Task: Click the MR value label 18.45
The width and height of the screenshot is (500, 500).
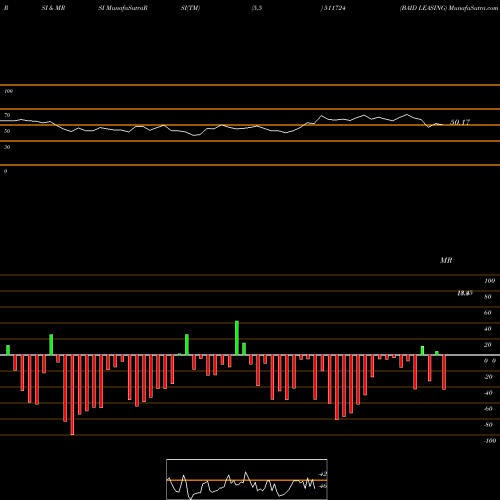Action: [465, 293]
